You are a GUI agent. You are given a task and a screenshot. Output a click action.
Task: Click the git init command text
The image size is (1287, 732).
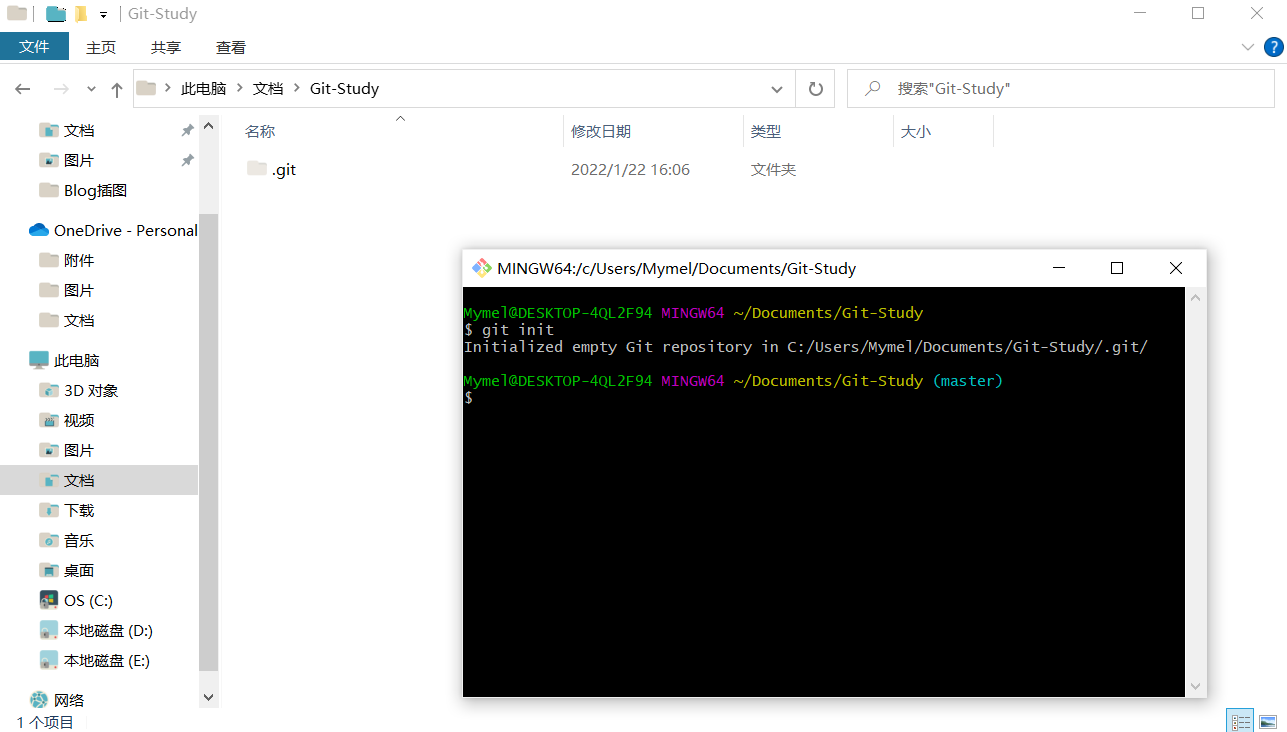[518, 330]
